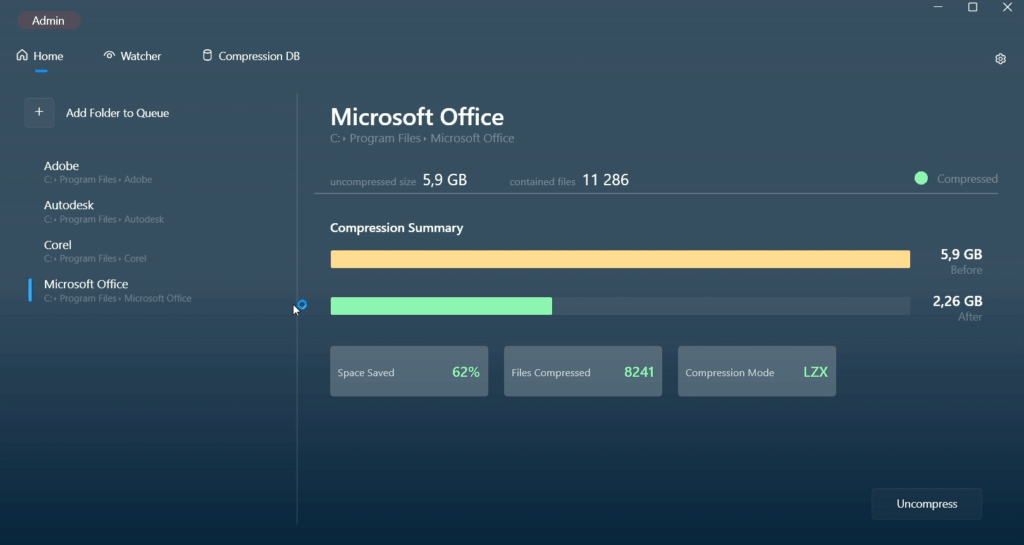The image size is (1024, 545).
Task: Click the Home house icon
Action: pos(22,56)
